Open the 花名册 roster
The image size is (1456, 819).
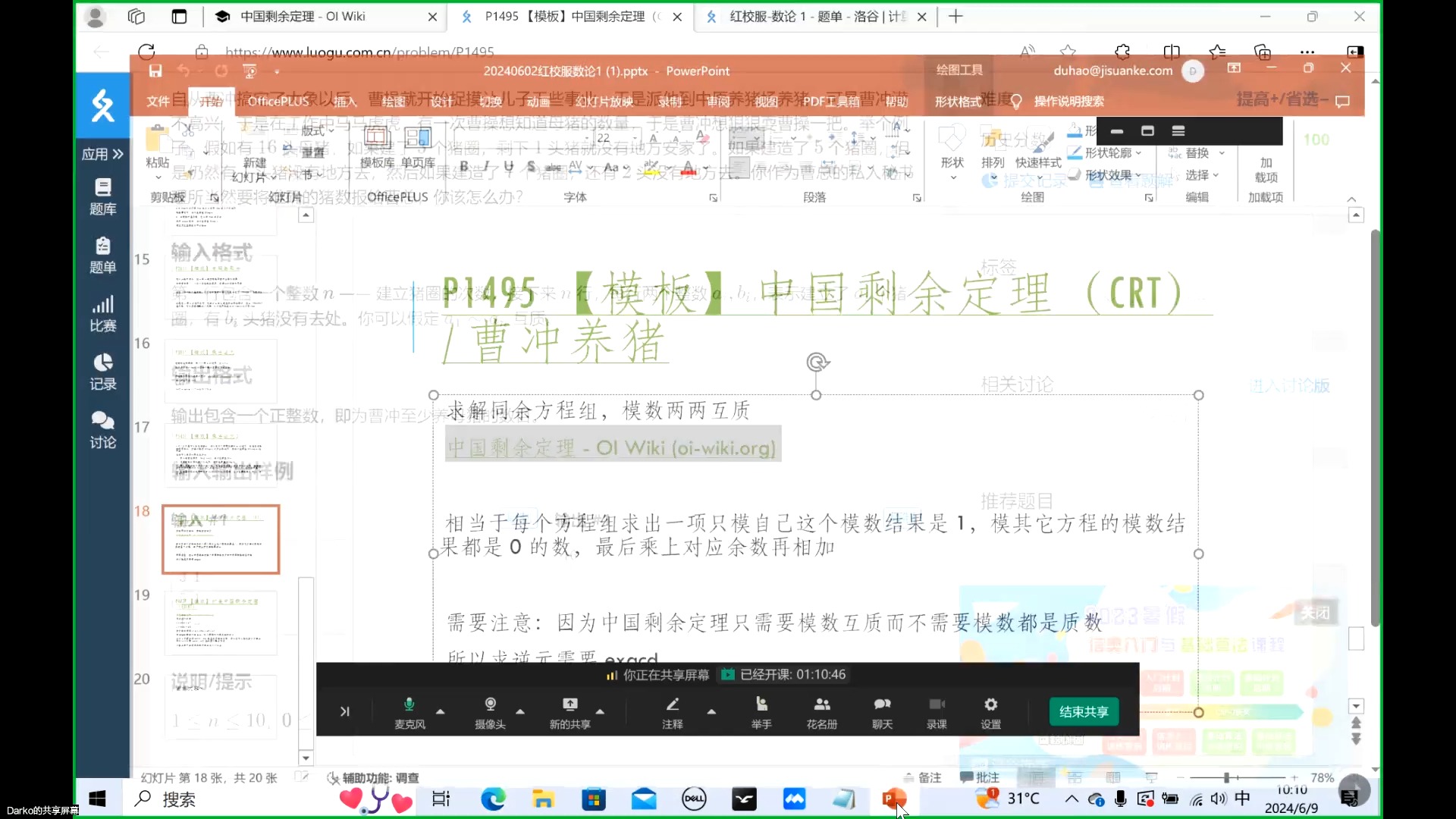coord(822,712)
